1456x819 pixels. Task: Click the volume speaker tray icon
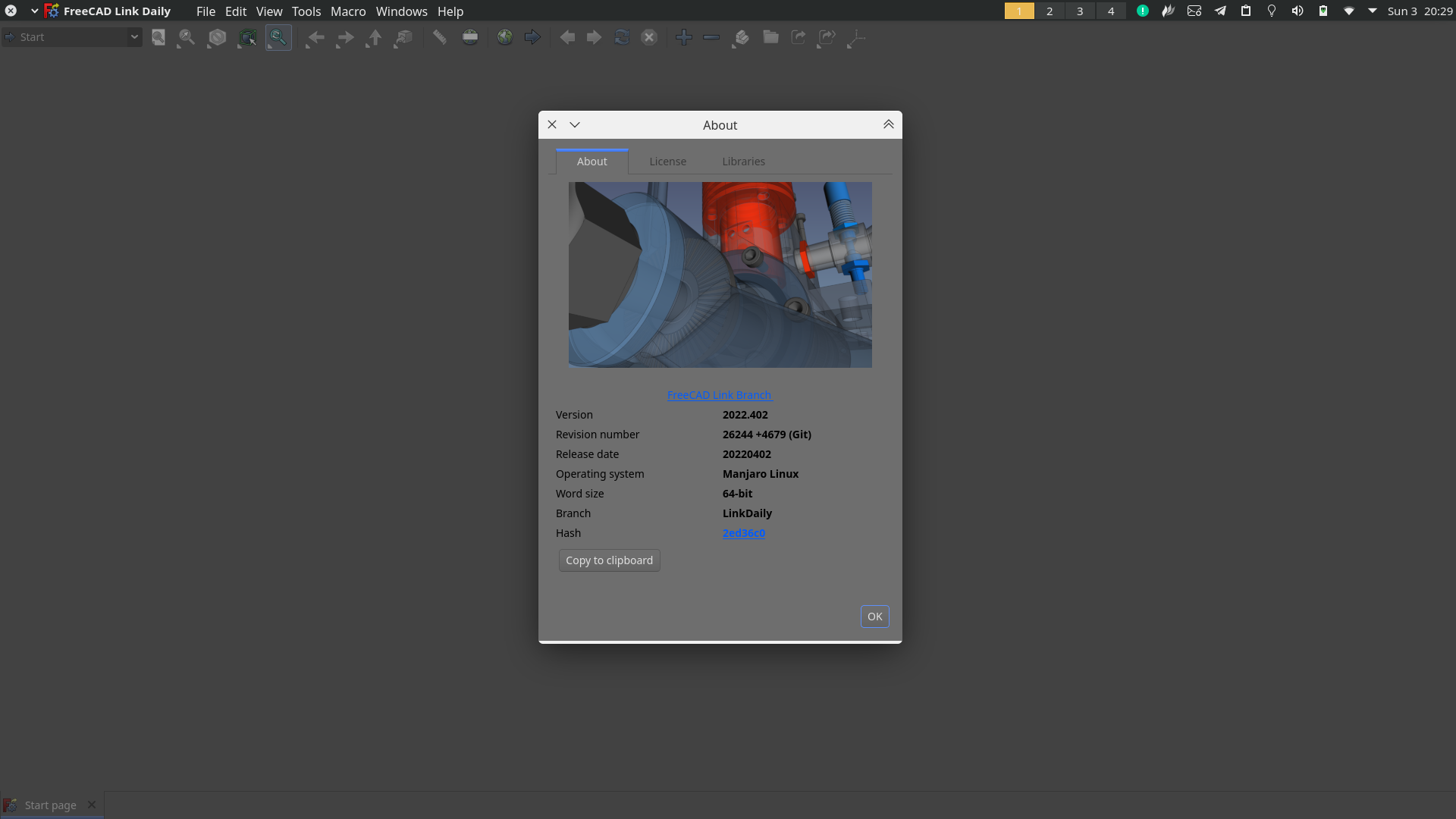[1298, 11]
